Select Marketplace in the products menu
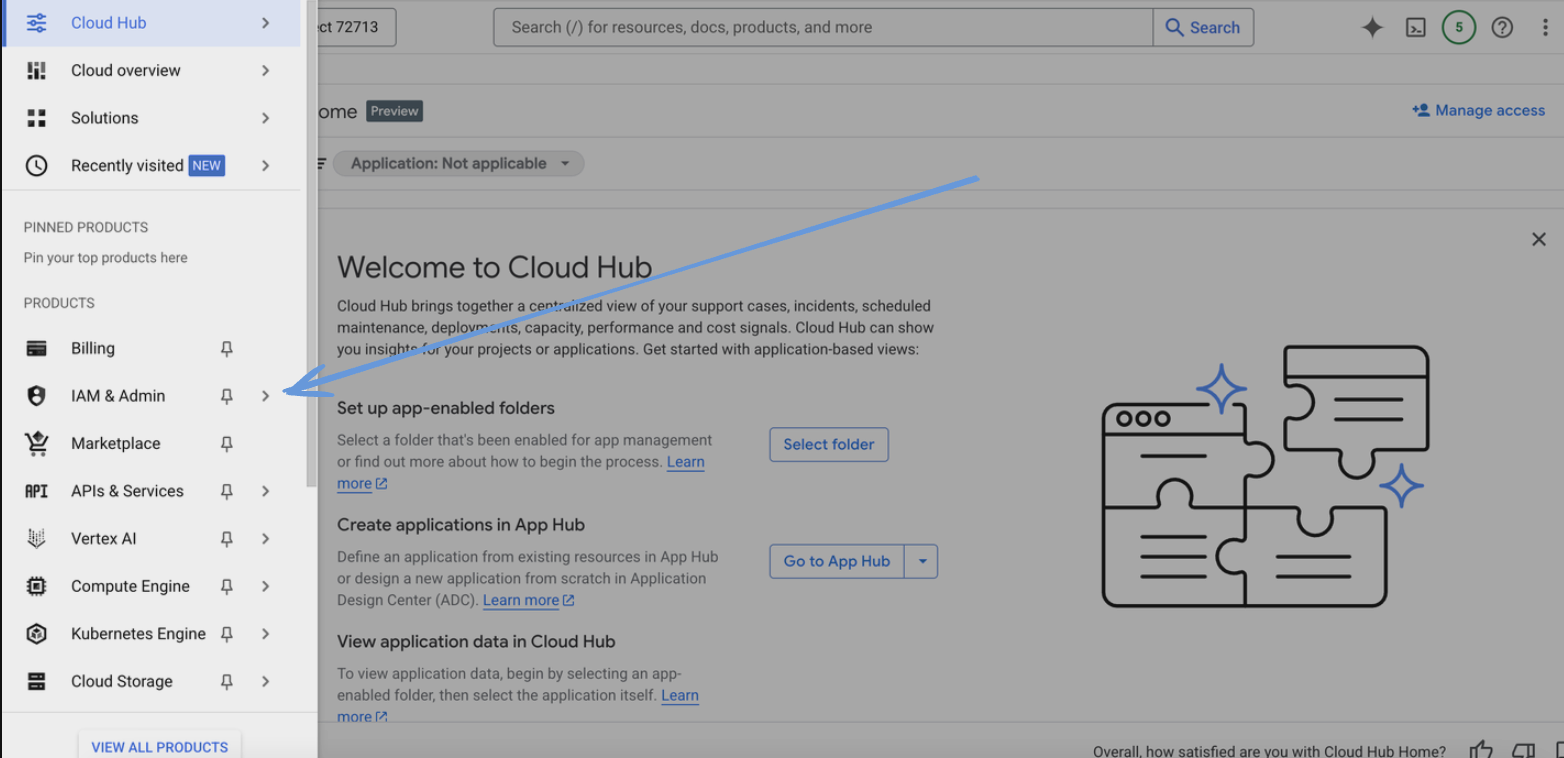 click(x=115, y=444)
